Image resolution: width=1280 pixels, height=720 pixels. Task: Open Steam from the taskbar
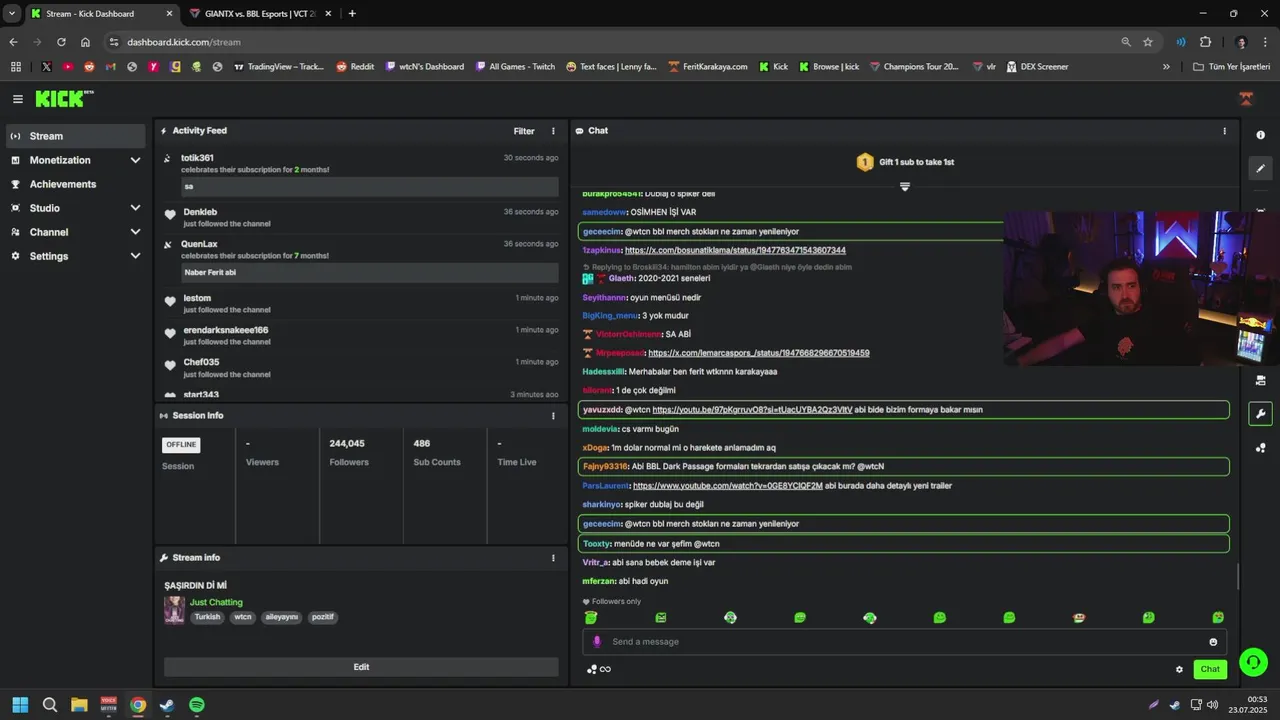(167, 705)
